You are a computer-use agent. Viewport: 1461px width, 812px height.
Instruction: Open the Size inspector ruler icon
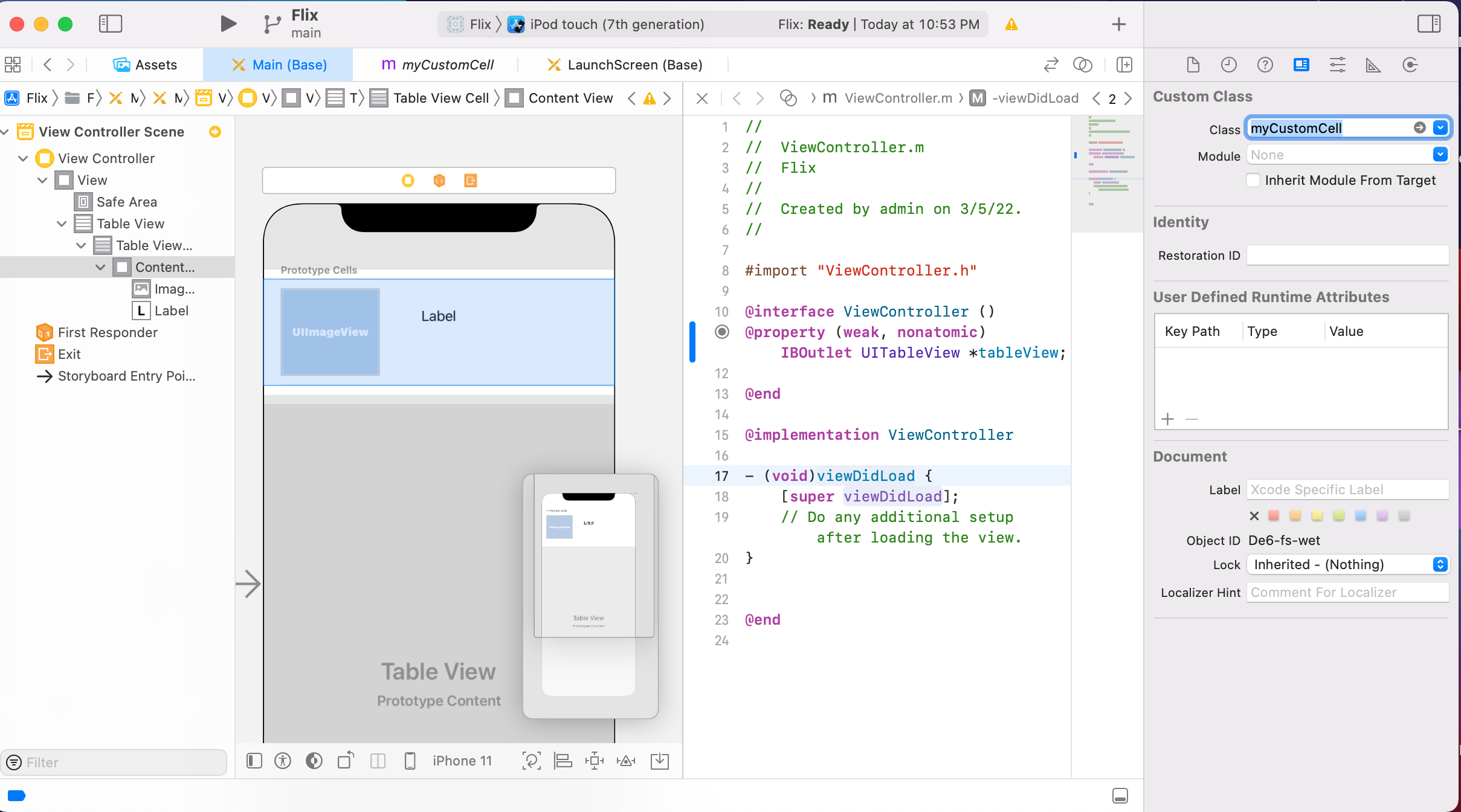tap(1373, 65)
